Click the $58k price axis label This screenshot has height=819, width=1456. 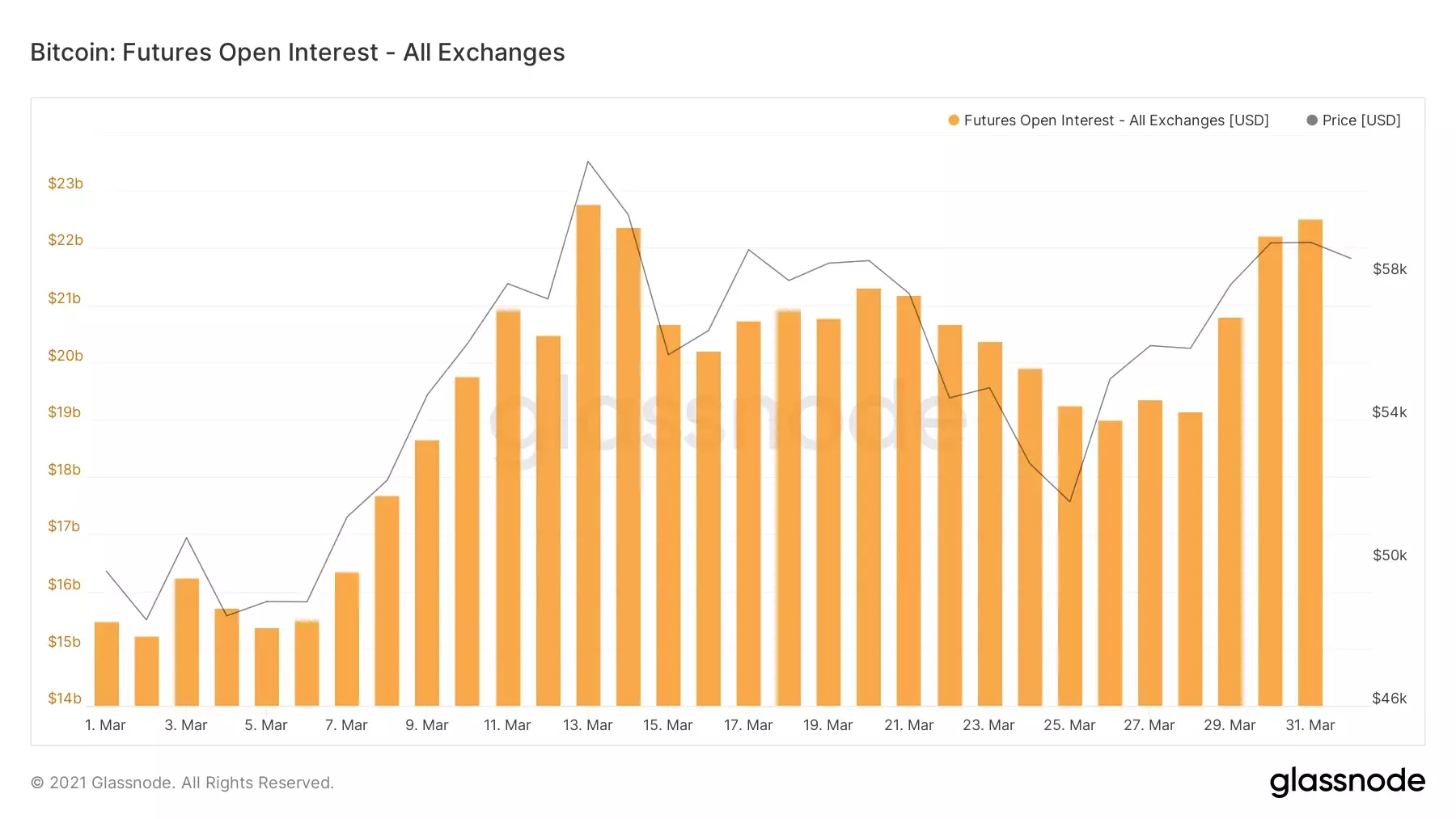1390,269
